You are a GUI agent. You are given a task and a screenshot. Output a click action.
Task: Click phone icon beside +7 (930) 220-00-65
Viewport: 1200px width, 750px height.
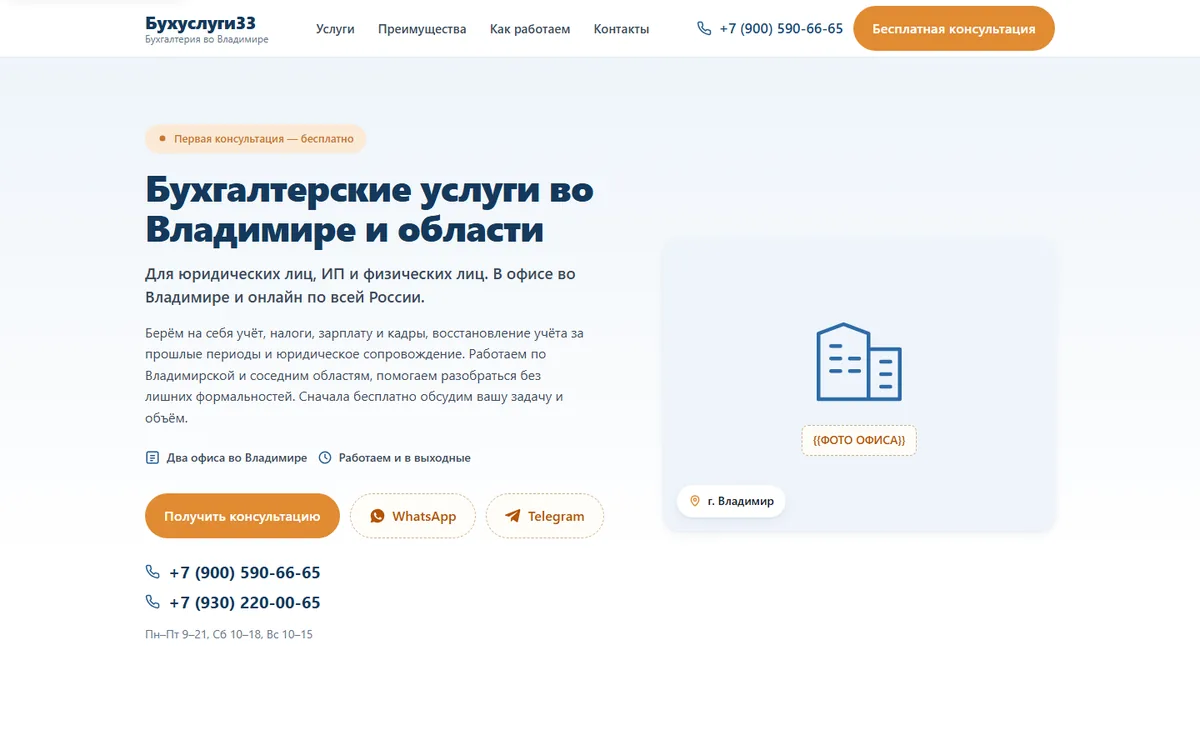[153, 602]
